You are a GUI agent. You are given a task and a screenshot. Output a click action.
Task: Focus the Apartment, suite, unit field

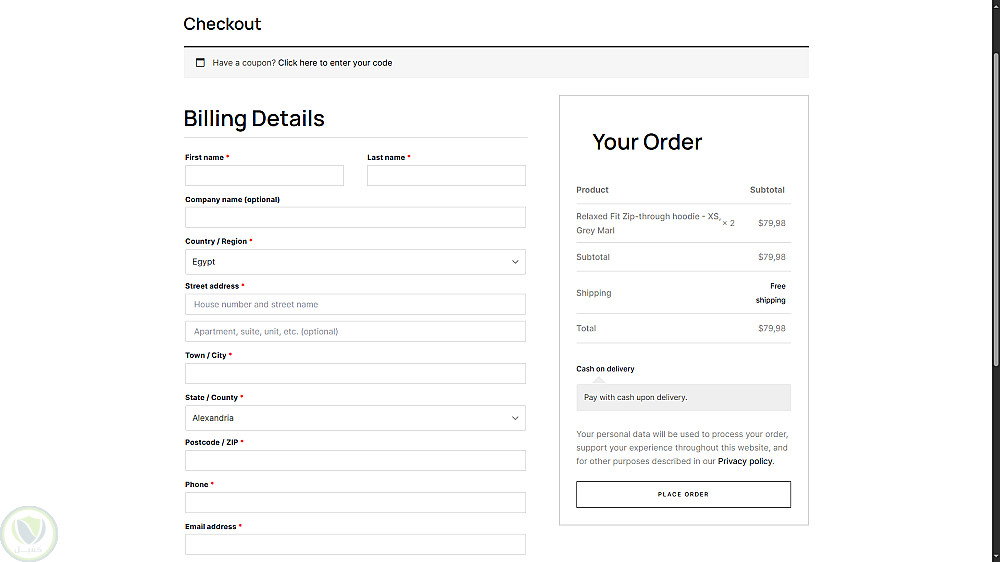(355, 332)
